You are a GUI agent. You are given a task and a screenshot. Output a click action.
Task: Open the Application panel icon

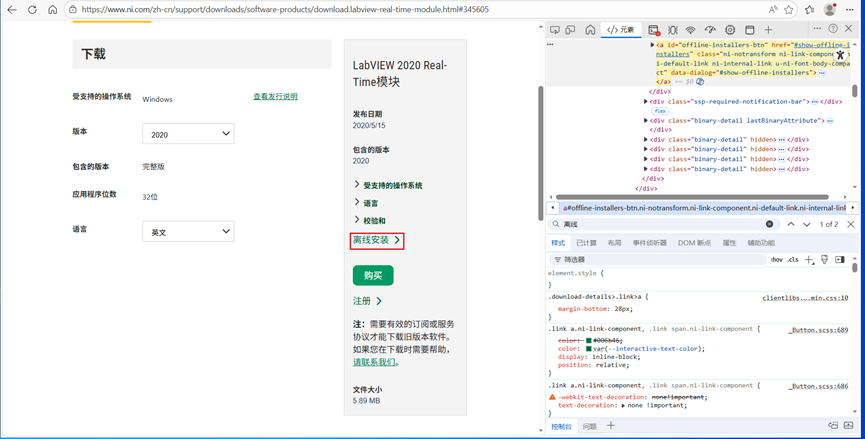click(749, 30)
